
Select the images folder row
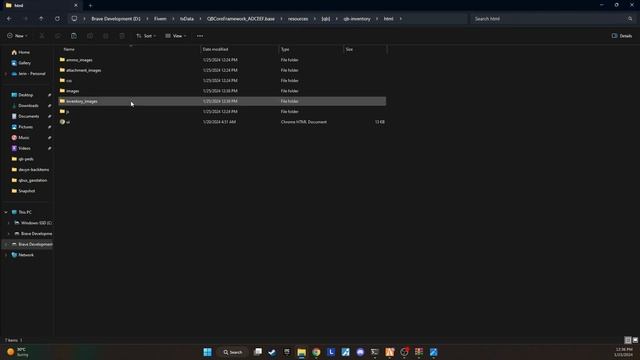222,91
